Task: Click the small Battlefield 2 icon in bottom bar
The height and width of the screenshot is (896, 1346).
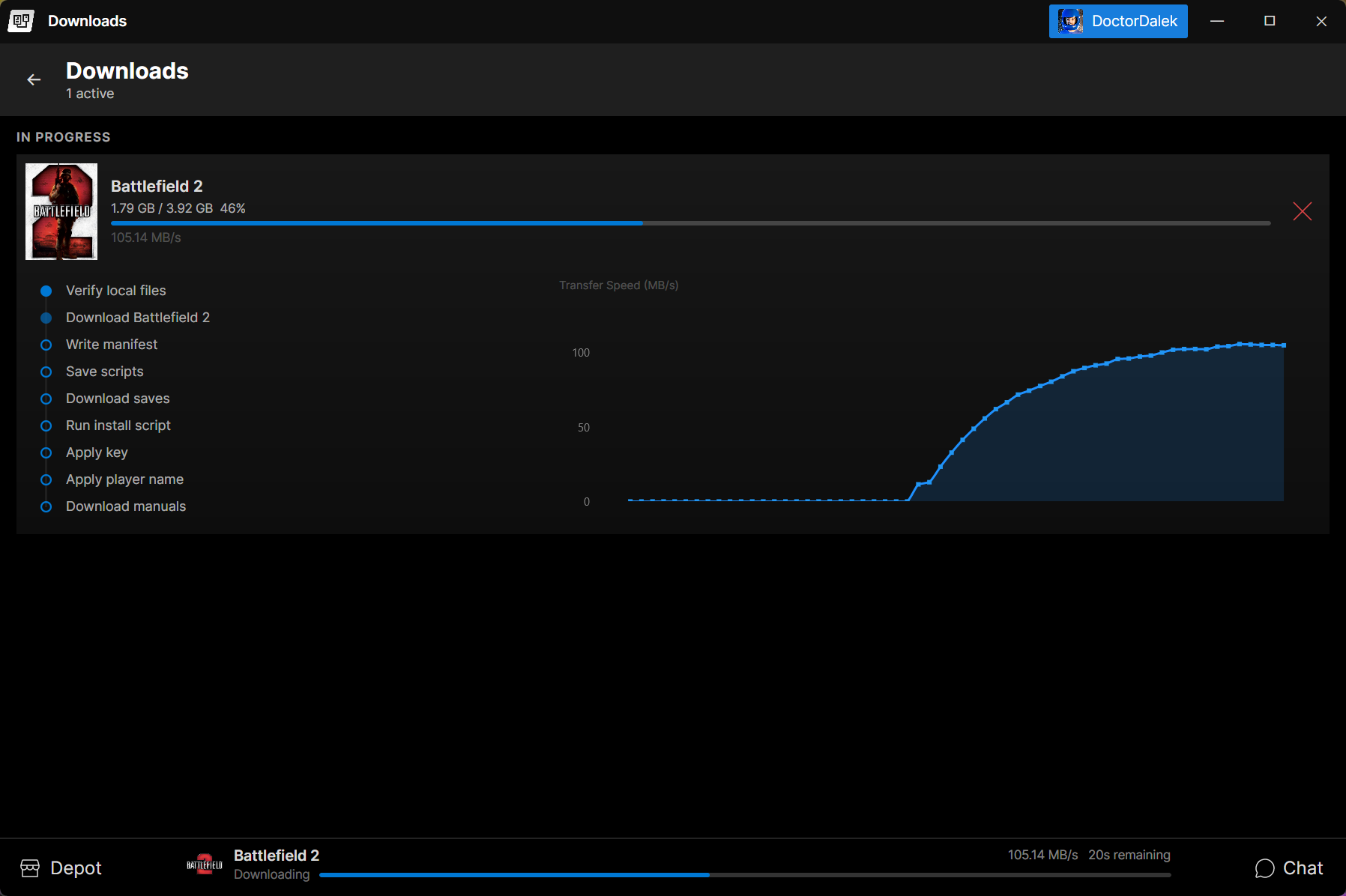Action: (x=205, y=865)
